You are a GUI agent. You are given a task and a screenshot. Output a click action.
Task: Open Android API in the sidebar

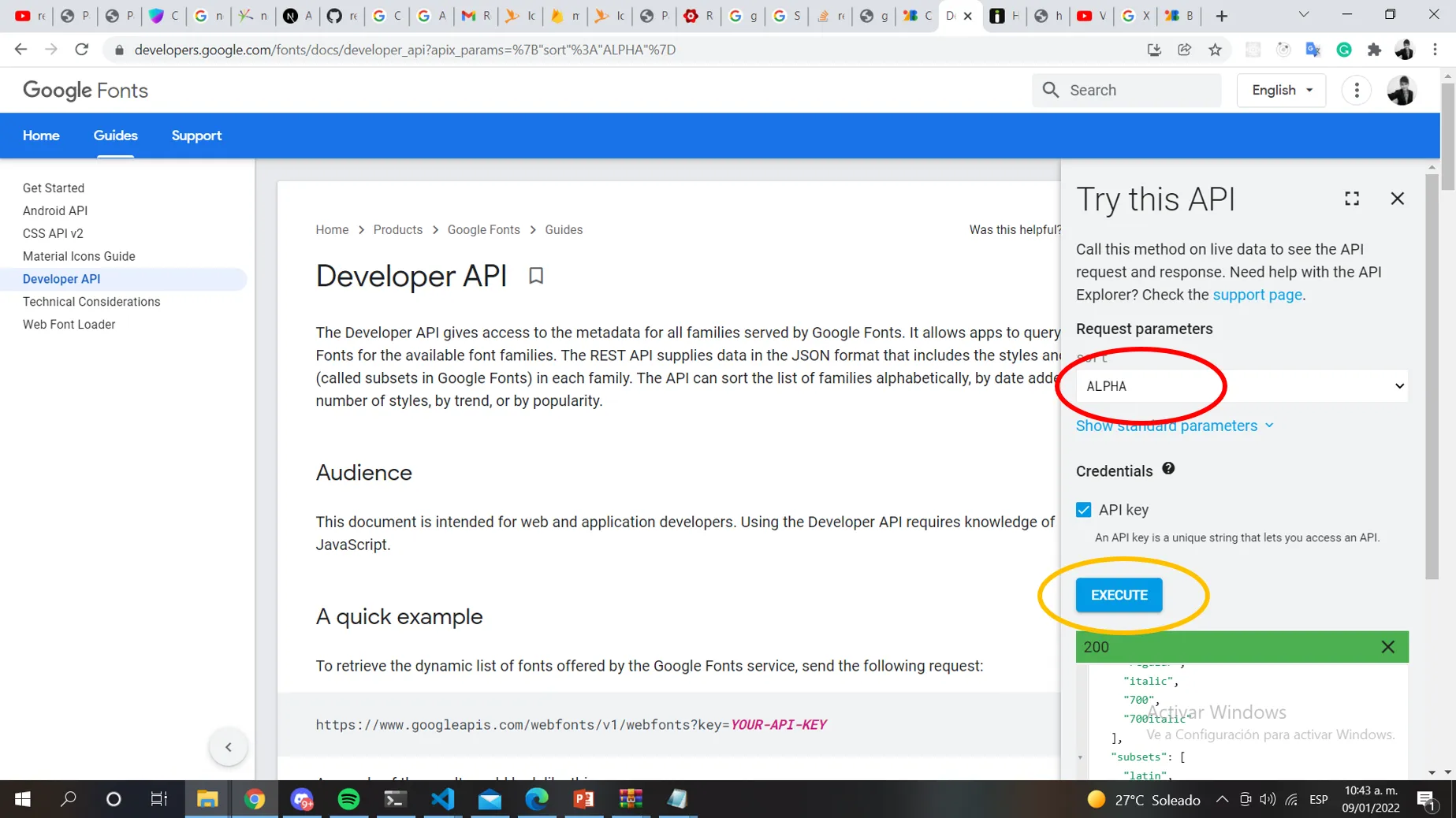(55, 211)
